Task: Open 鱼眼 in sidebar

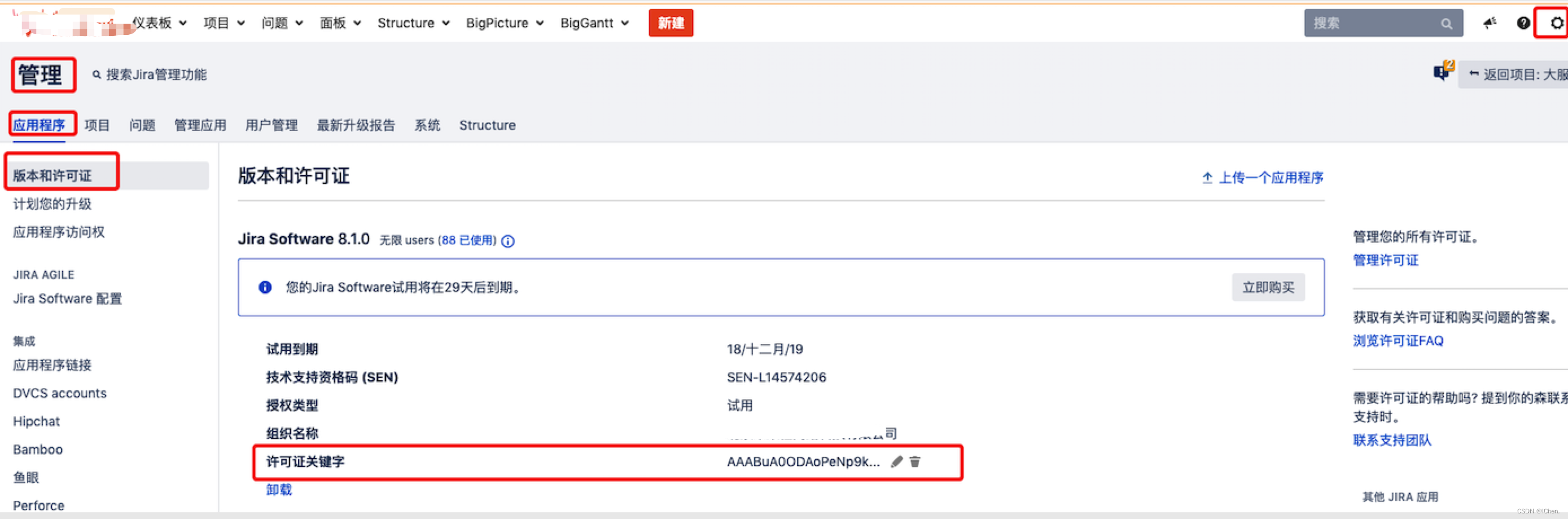Action: pos(26,477)
